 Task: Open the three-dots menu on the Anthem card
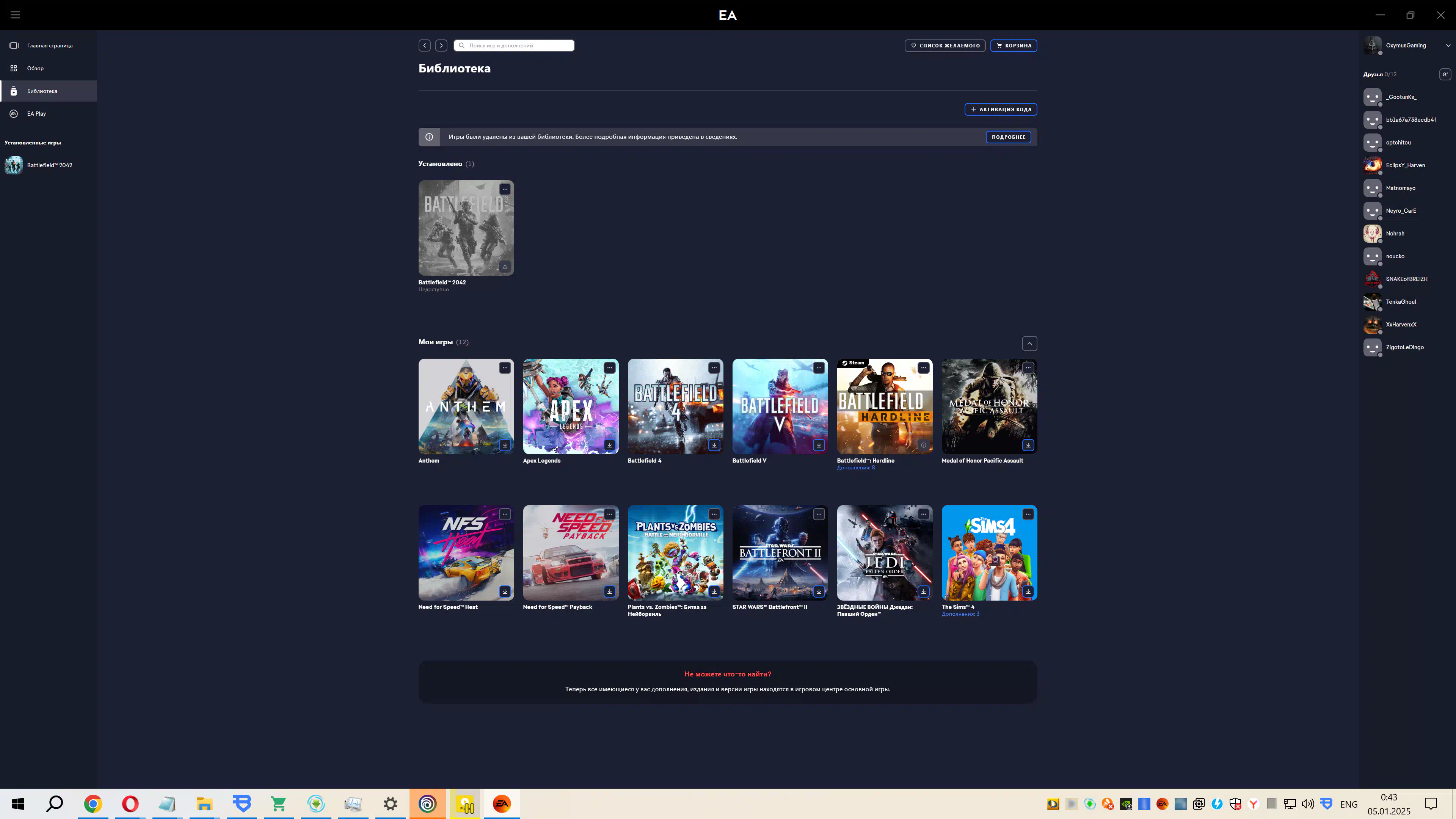505,368
